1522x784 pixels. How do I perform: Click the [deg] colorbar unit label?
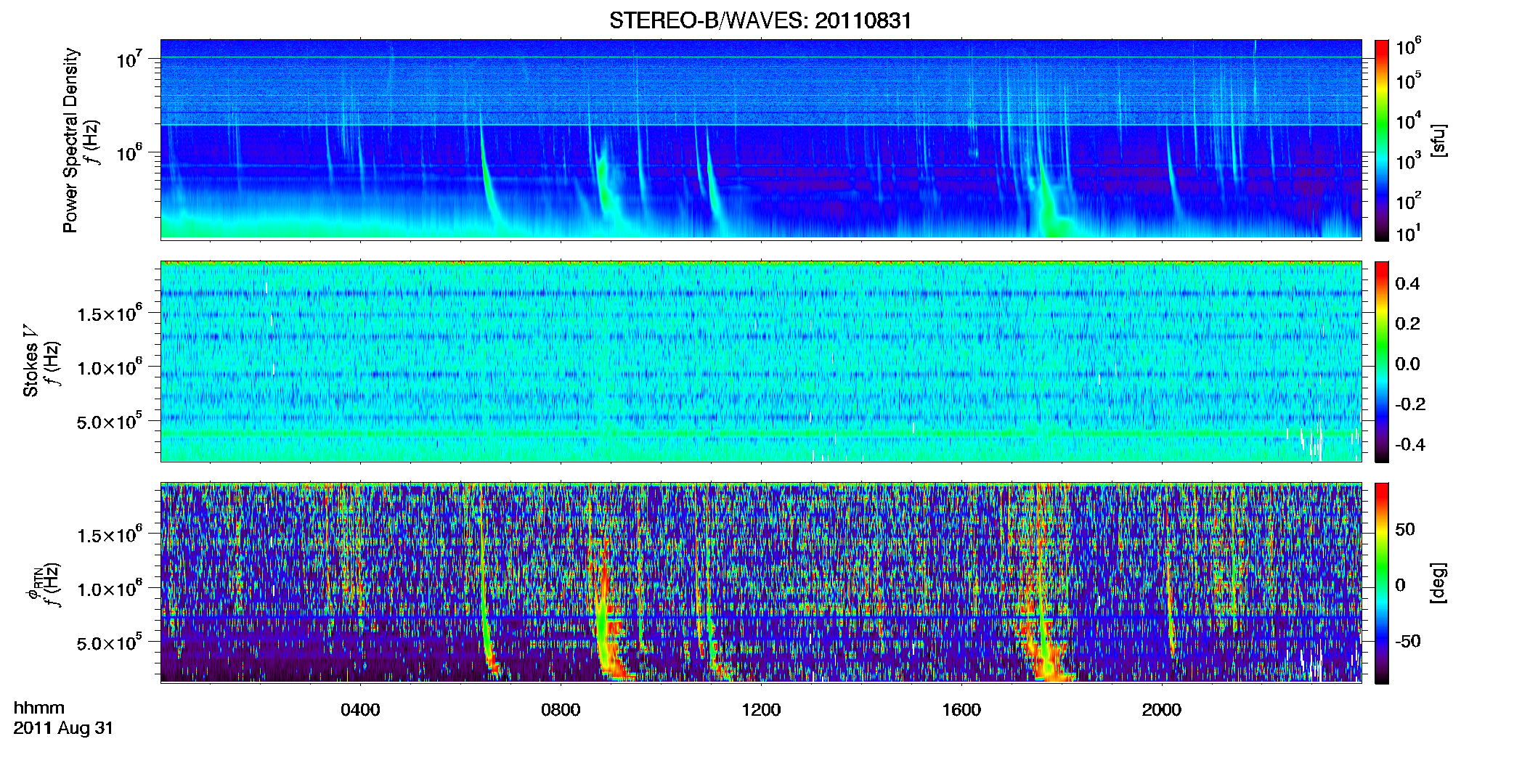coord(1438,583)
